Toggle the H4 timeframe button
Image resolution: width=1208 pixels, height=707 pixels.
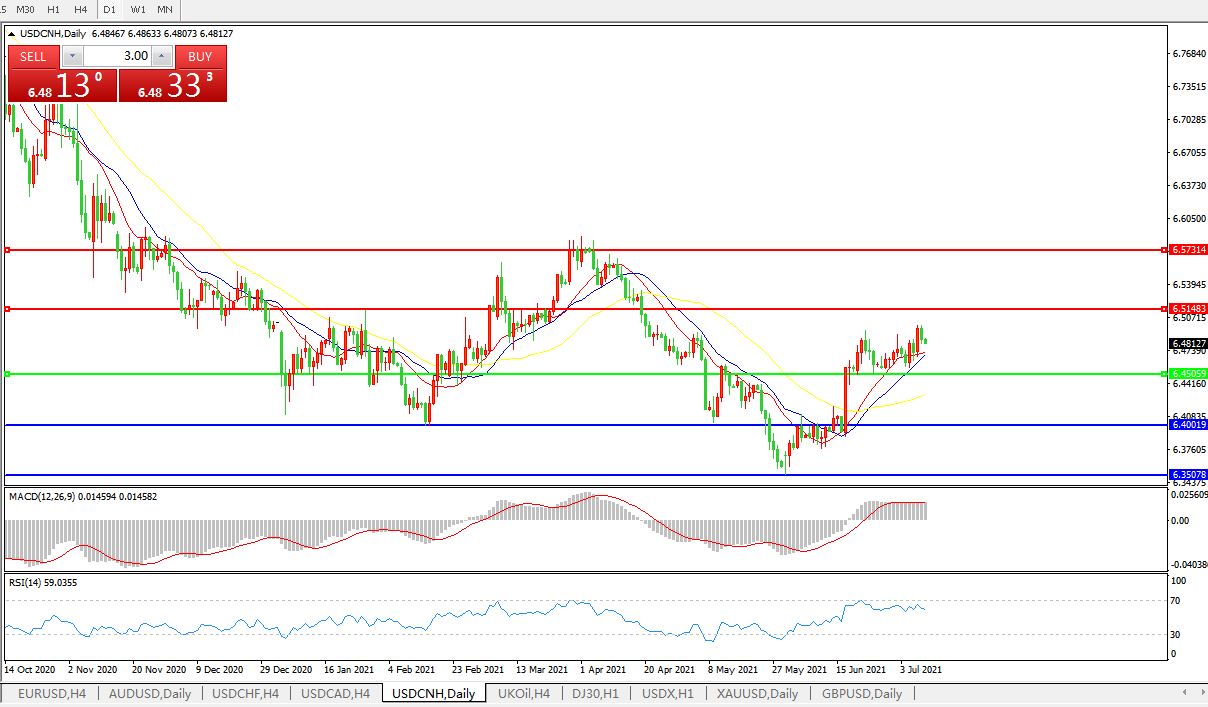click(80, 9)
